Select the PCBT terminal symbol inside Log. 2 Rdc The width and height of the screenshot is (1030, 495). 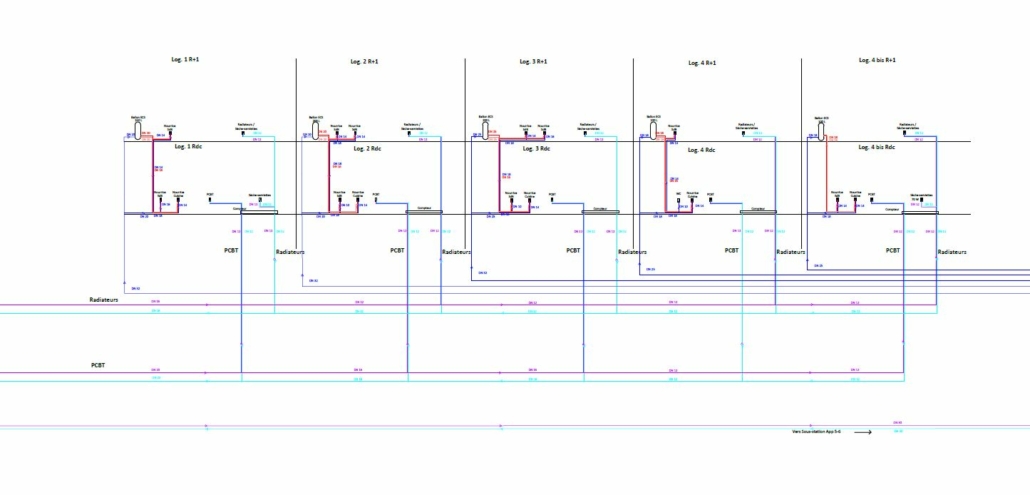[x=376, y=200]
